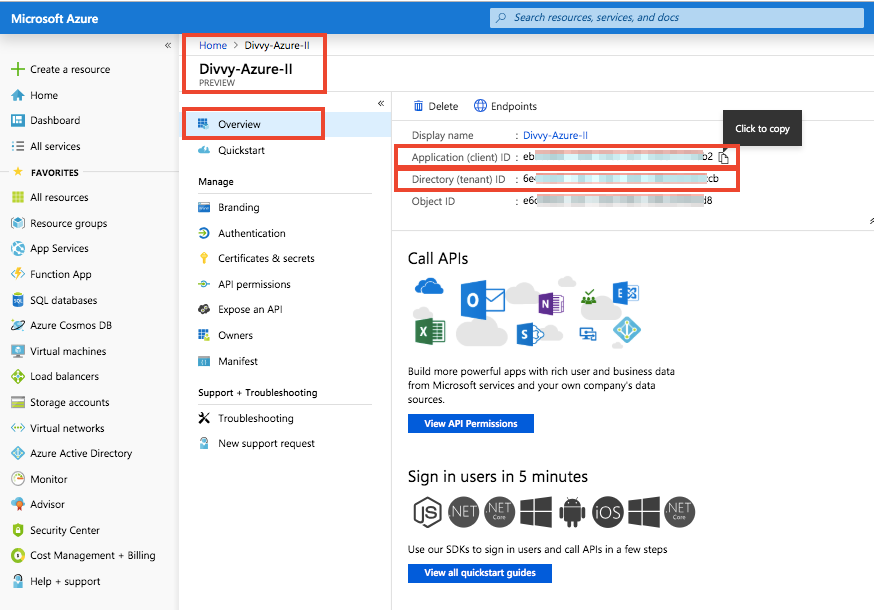Select the Overview menu item

287,124
